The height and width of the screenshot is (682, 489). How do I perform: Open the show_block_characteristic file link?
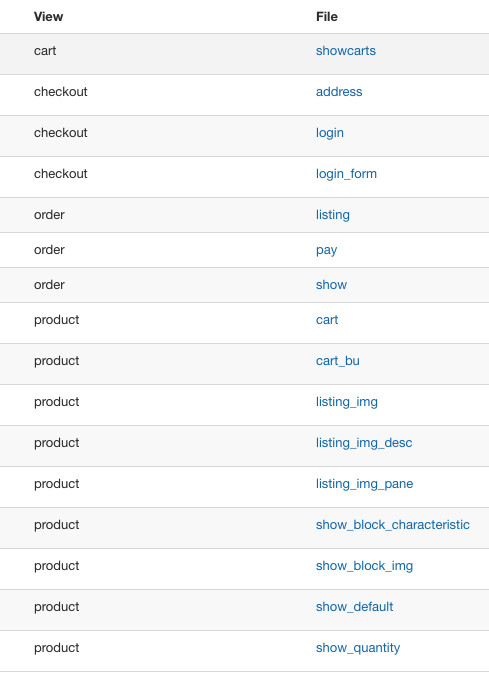point(392,525)
